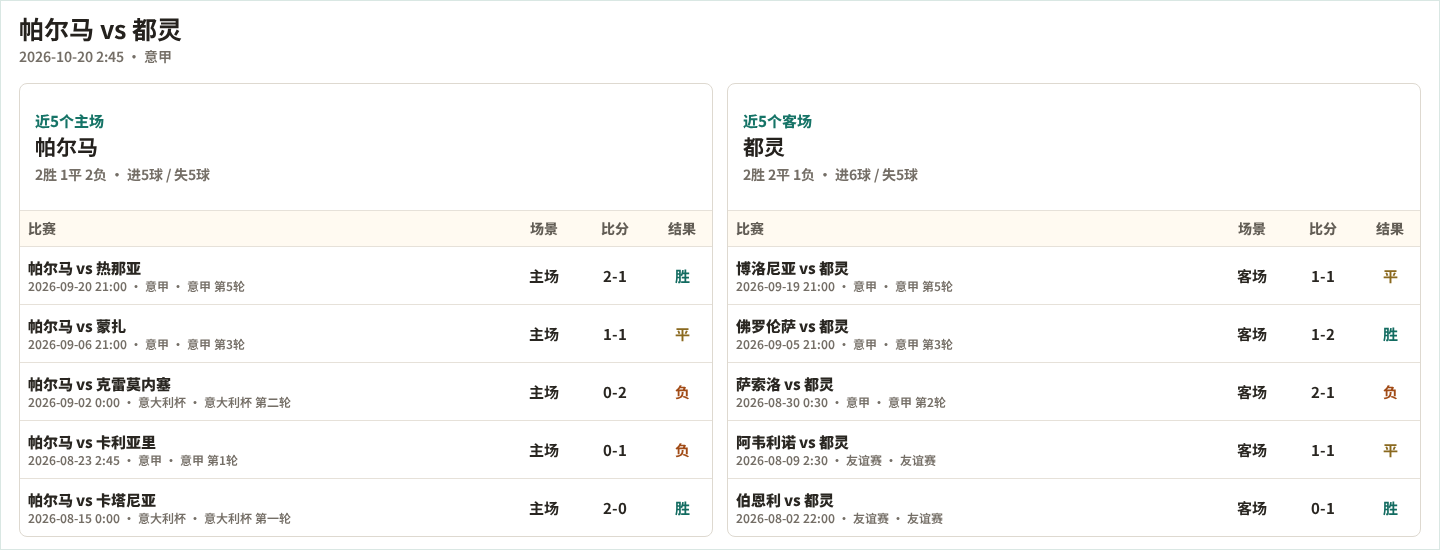Screen dimensions: 1440x550
Task: Click the 0-1 score for 帕尔马 vs 卡利亚里
Action: pos(615,450)
